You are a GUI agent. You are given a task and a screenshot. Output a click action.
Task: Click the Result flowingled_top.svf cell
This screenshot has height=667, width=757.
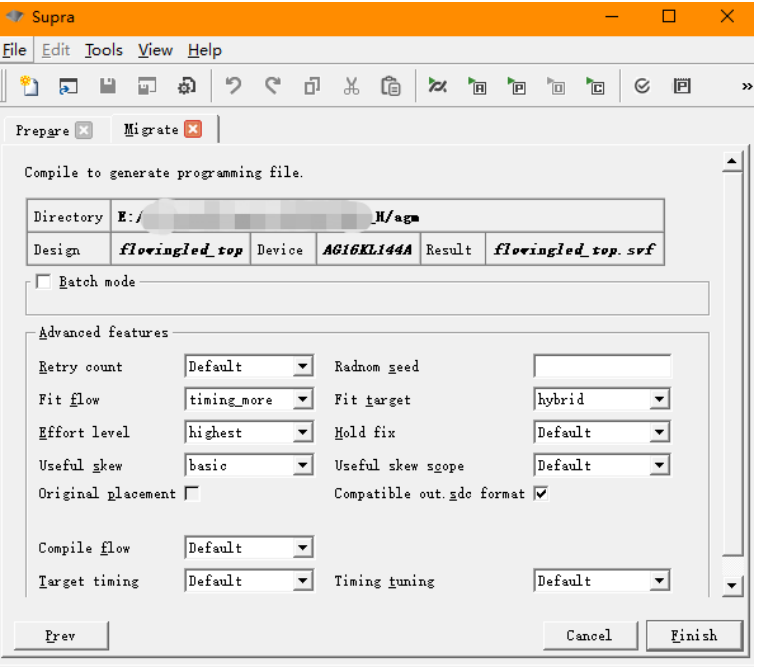coord(575,250)
